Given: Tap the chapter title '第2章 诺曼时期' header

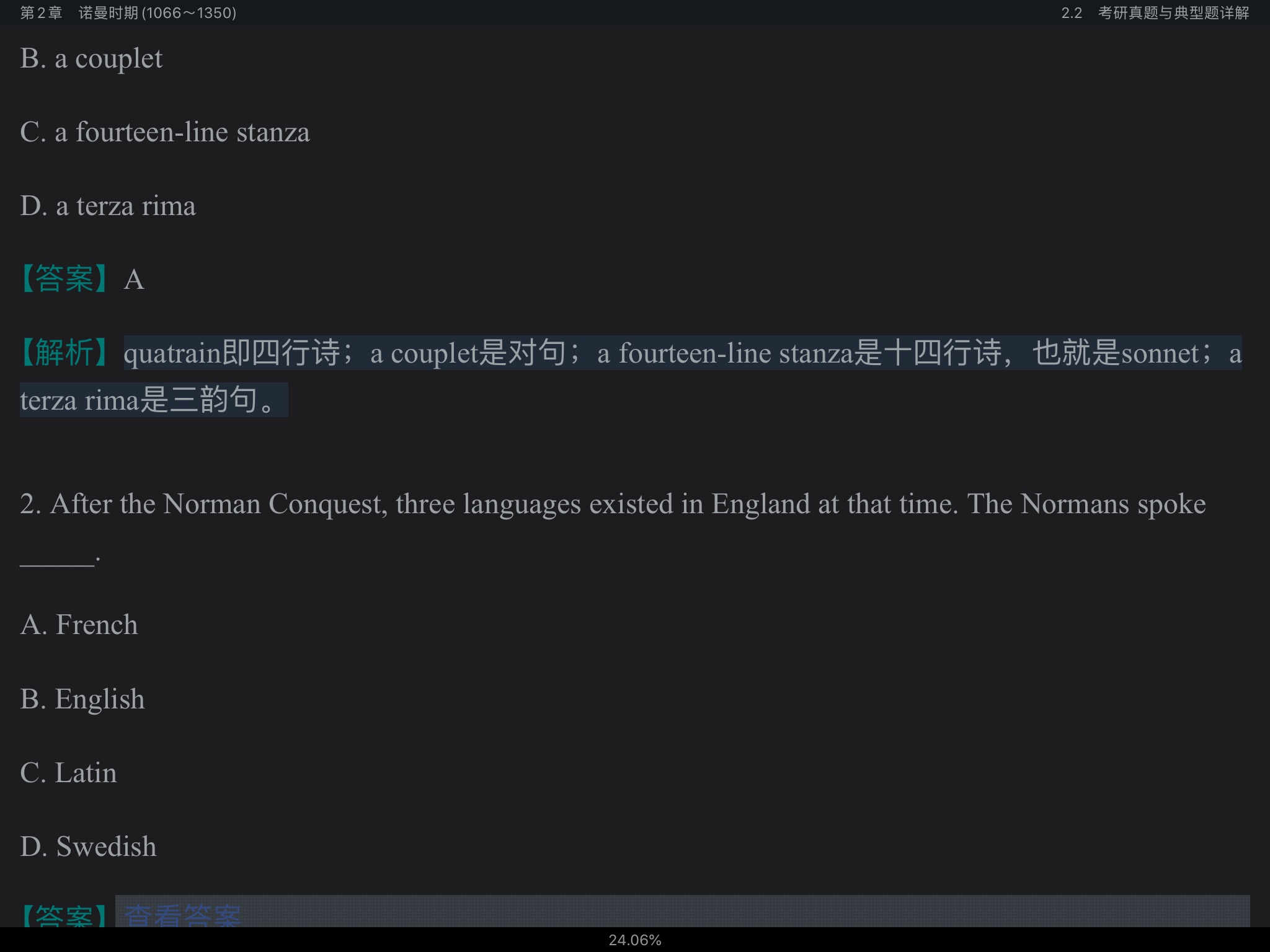Looking at the screenshot, I should click(128, 13).
